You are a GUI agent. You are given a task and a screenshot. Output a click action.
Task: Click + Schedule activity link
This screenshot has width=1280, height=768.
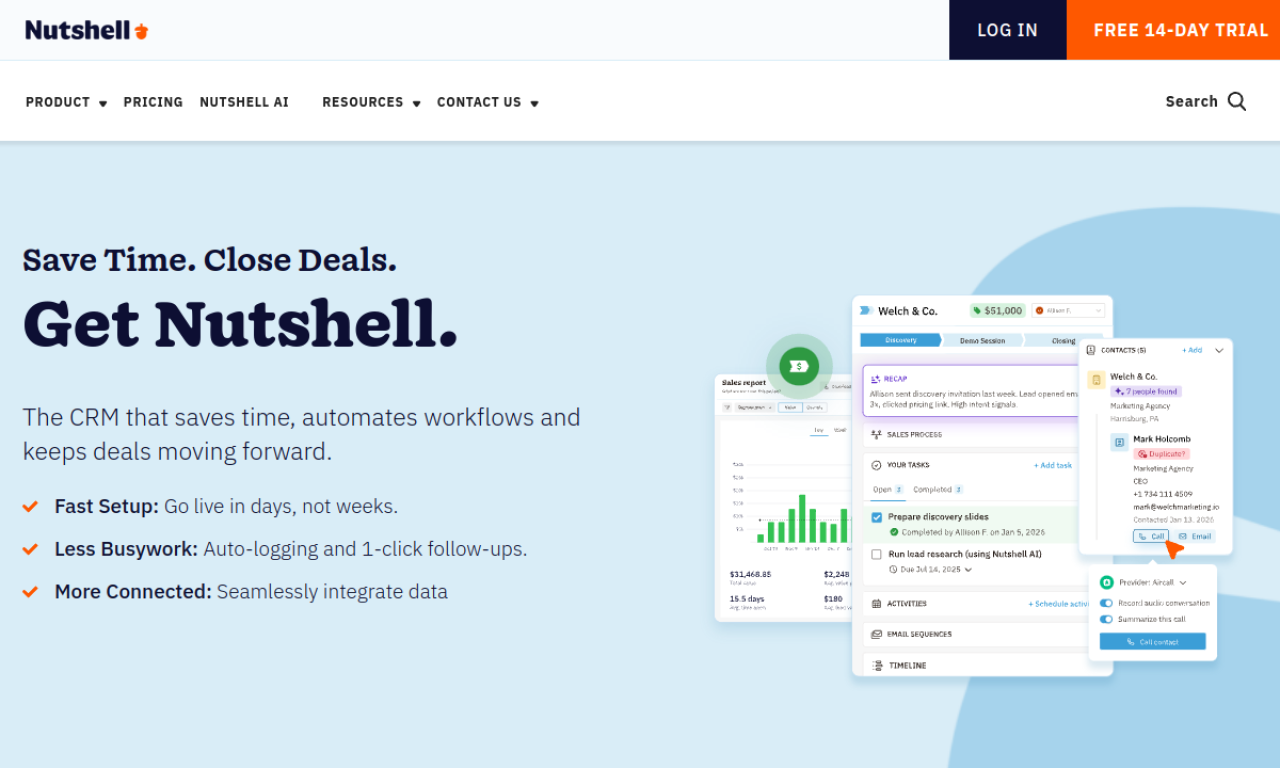pyautogui.click(x=1059, y=604)
